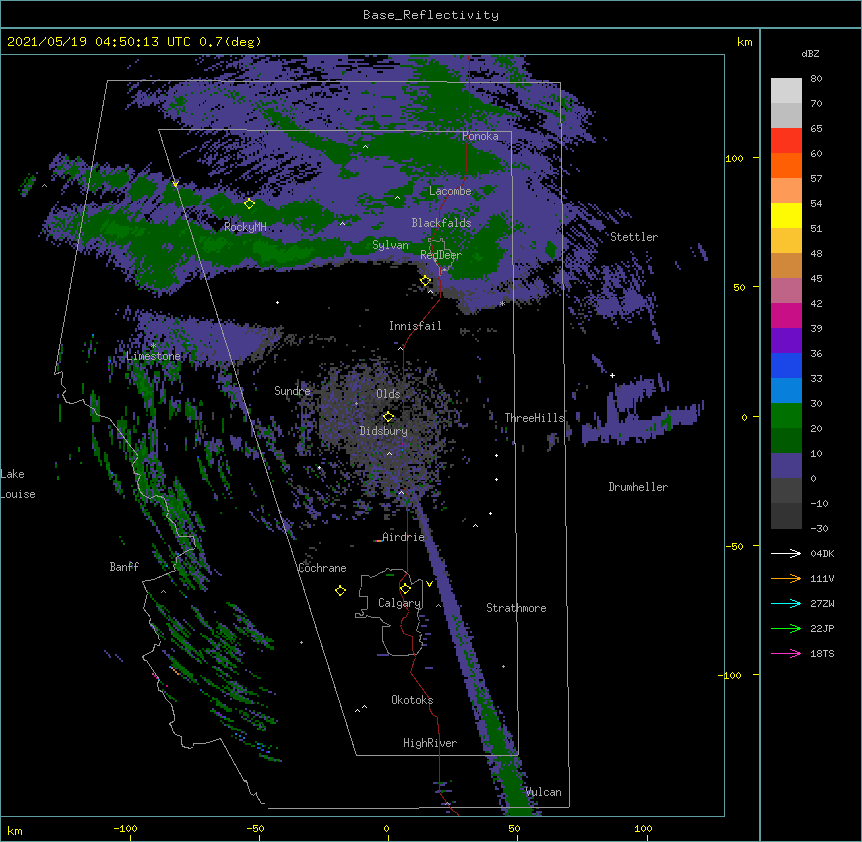Pick the yellow 51-54 dBZ color swatch
The image size is (862, 842).
tap(786, 215)
